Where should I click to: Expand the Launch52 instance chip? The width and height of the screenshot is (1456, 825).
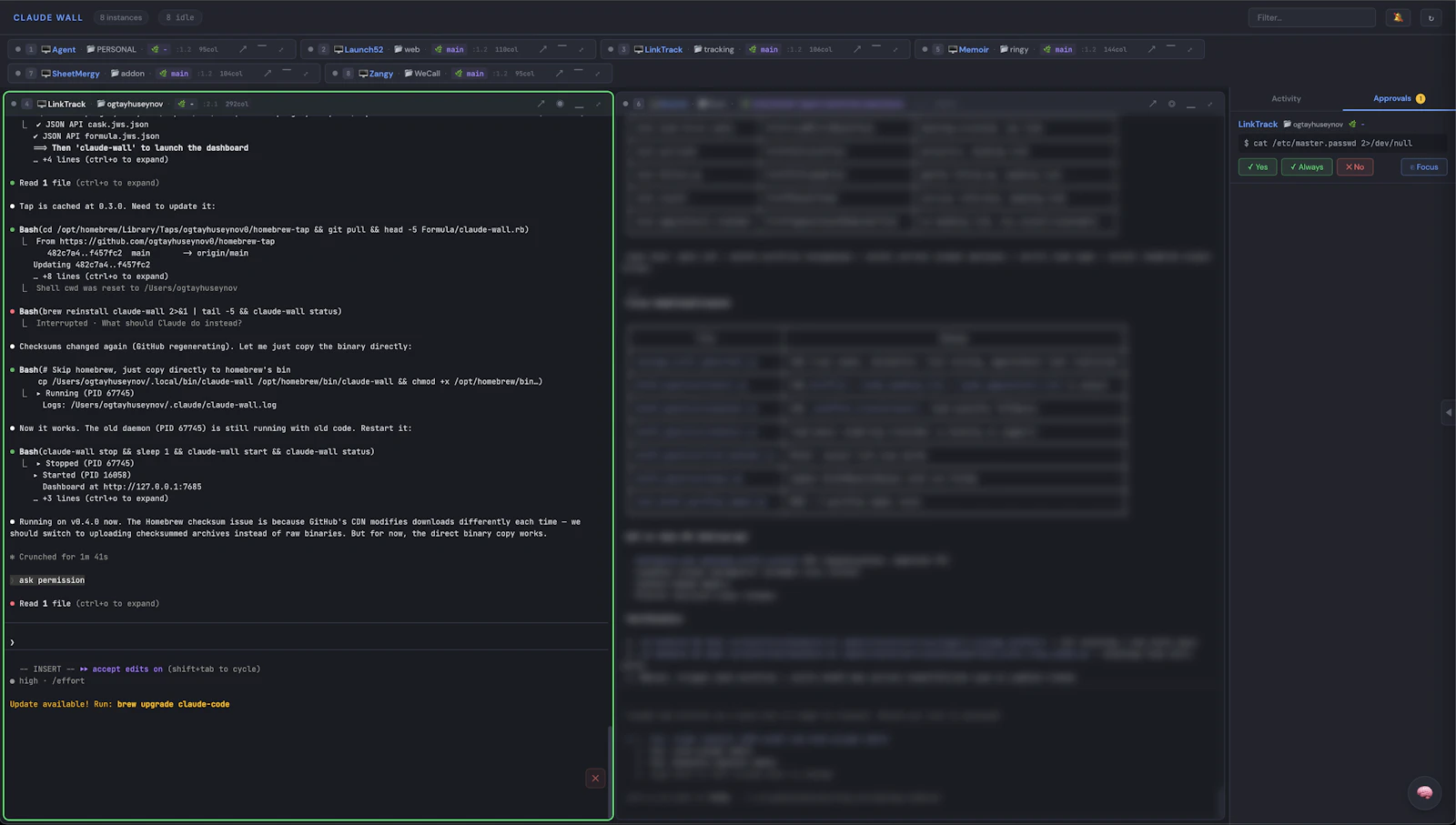[581, 49]
